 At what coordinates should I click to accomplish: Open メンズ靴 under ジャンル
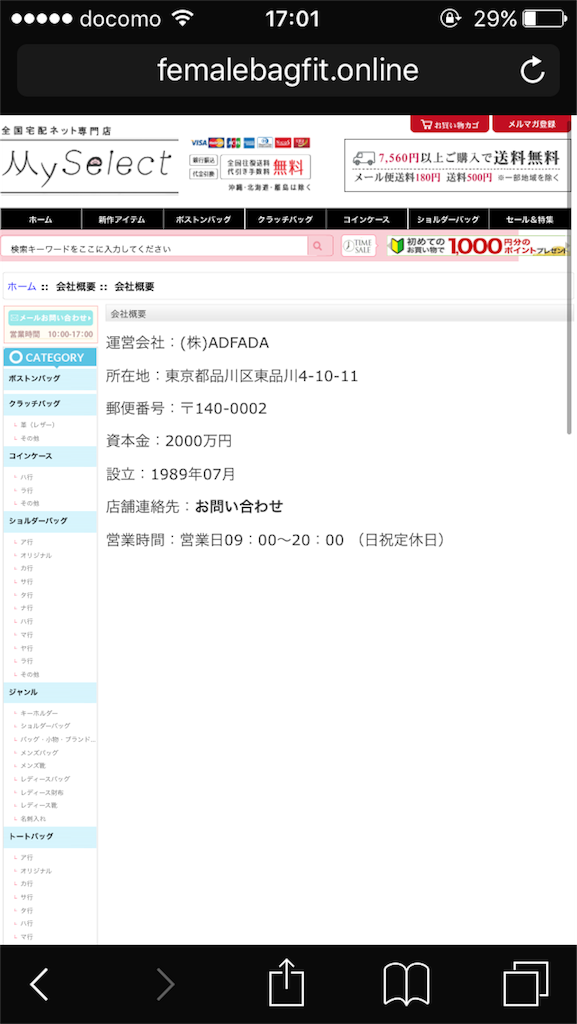[33, 765]
